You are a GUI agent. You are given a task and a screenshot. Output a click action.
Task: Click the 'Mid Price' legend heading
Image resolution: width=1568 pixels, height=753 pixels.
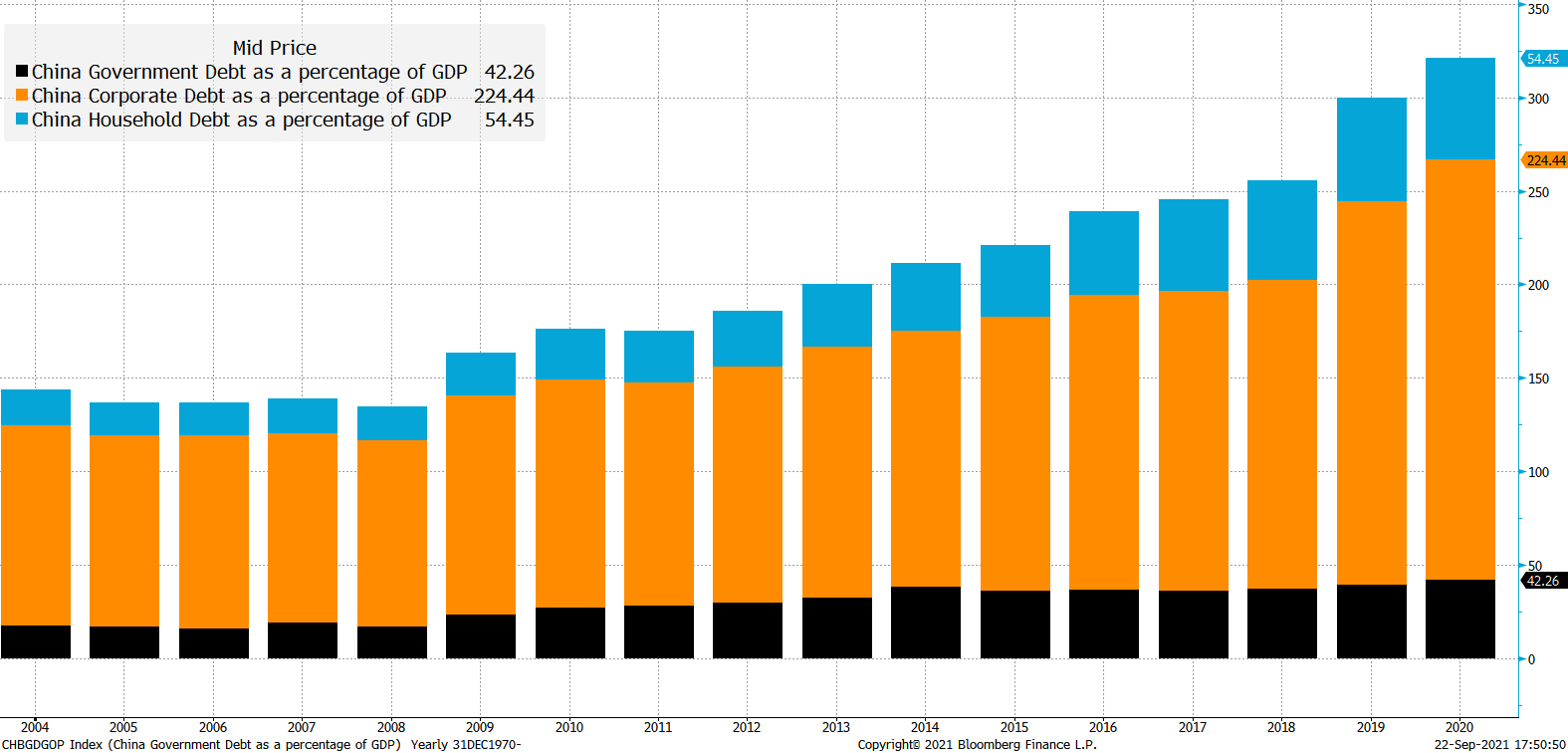pyautogui.click(x=275, y=48)
